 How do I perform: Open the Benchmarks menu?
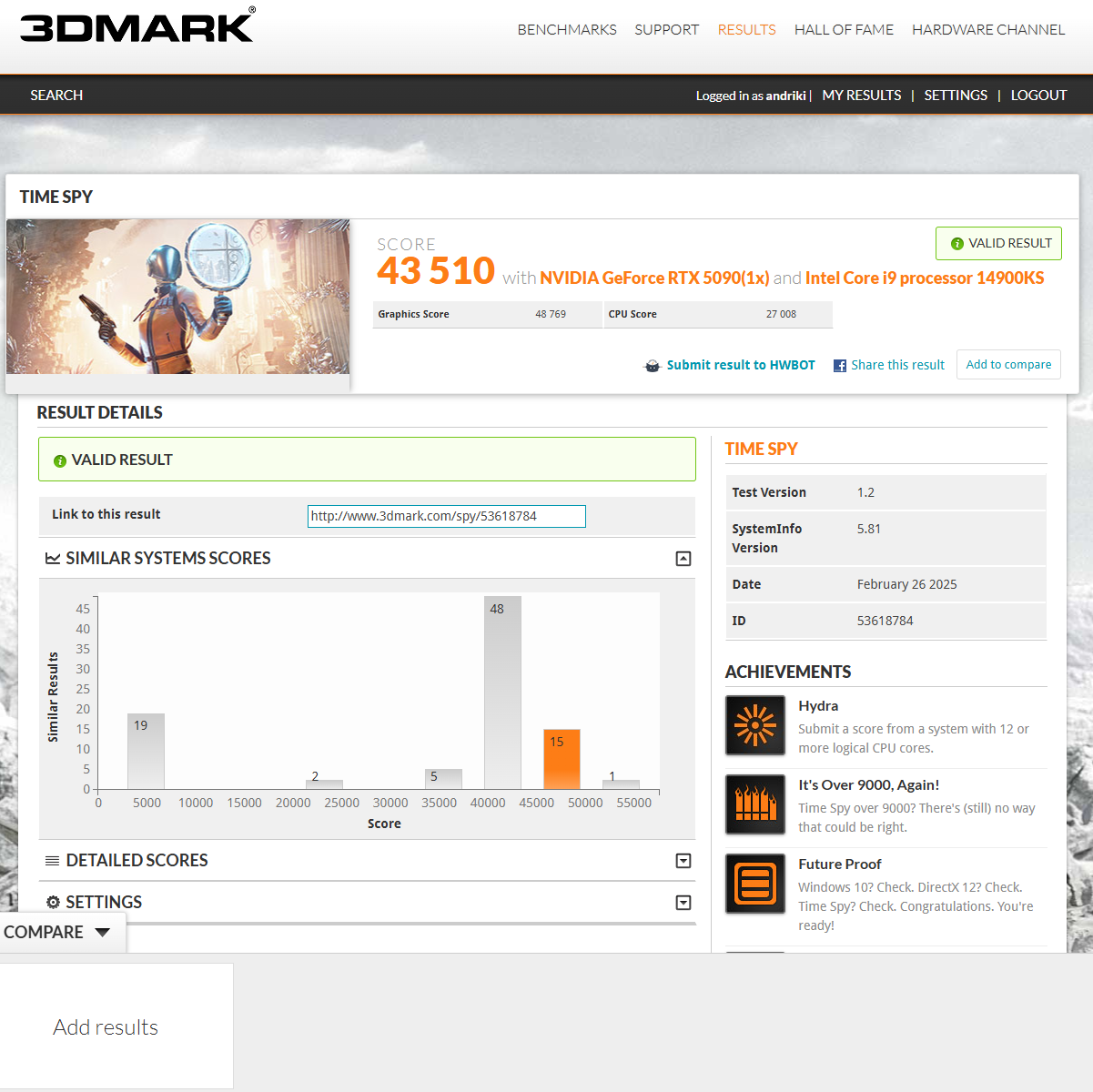[x=567, y=30]
